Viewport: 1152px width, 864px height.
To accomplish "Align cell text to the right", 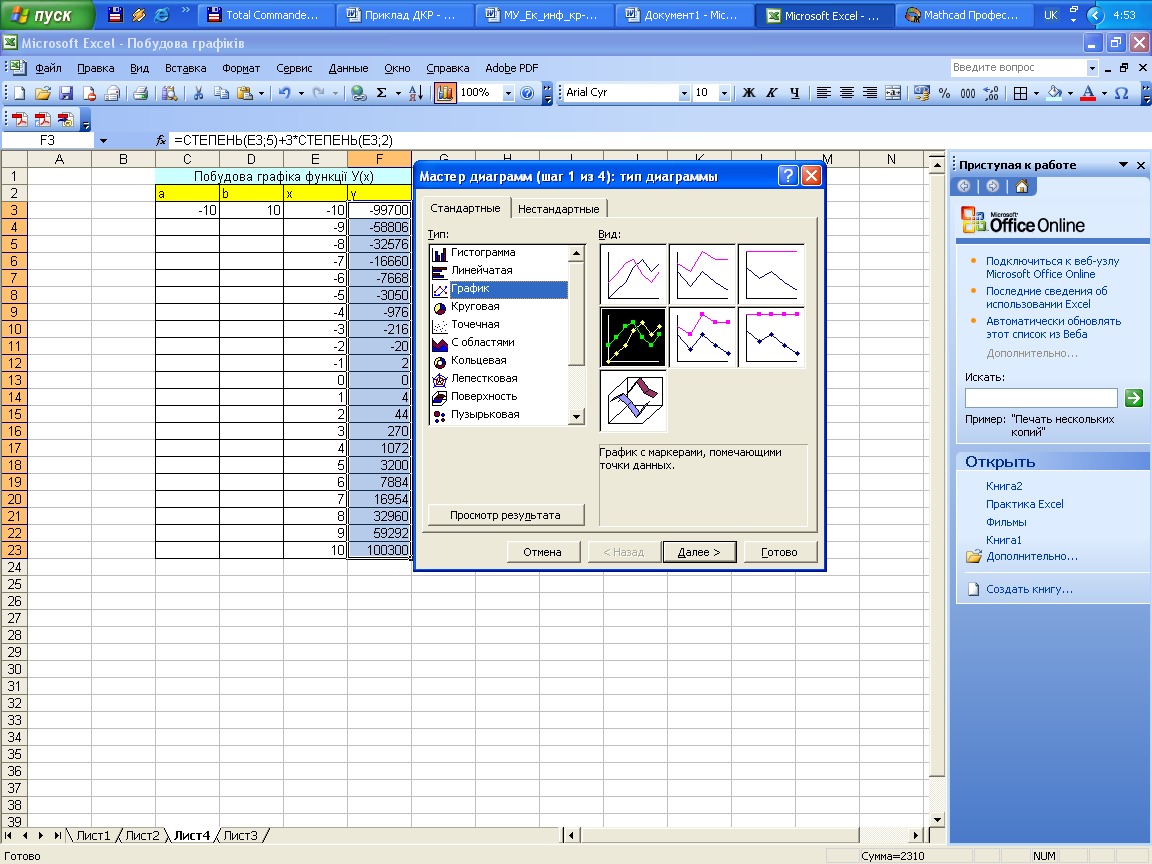I will pos(870,93).
